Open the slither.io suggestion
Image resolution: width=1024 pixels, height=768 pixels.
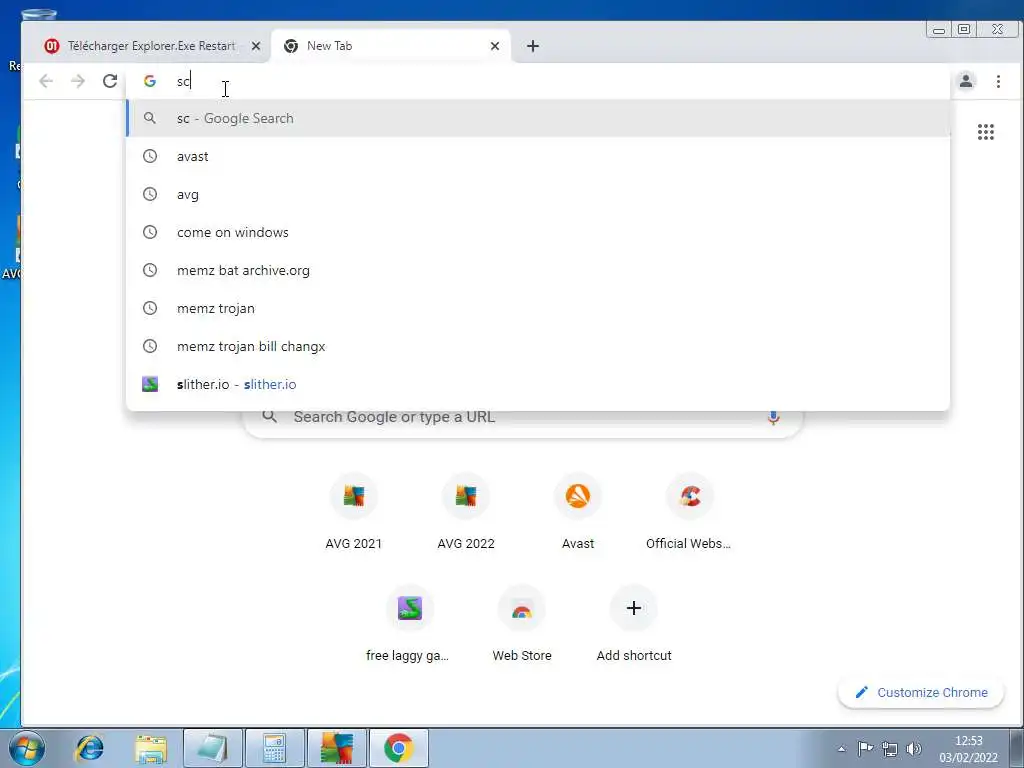[x=538, y=384]
